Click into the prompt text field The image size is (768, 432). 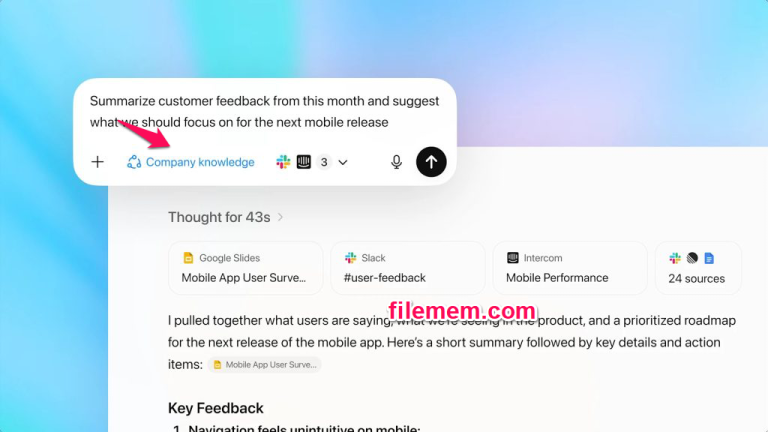coord(264,112)
